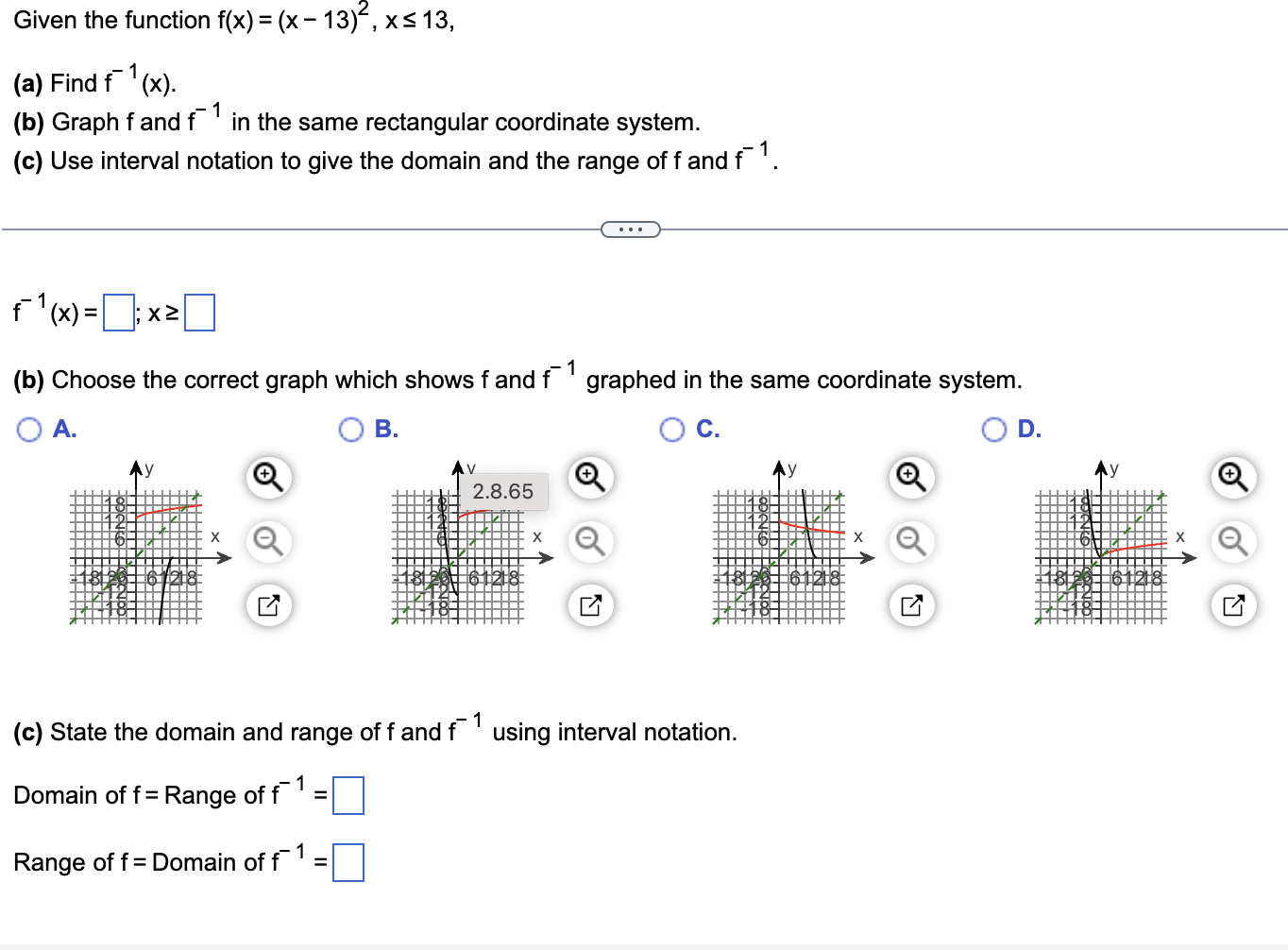Click the f⁻¹(x) answer box
The width and height of the screenshot is (1288, 950).
pos(117,312)
